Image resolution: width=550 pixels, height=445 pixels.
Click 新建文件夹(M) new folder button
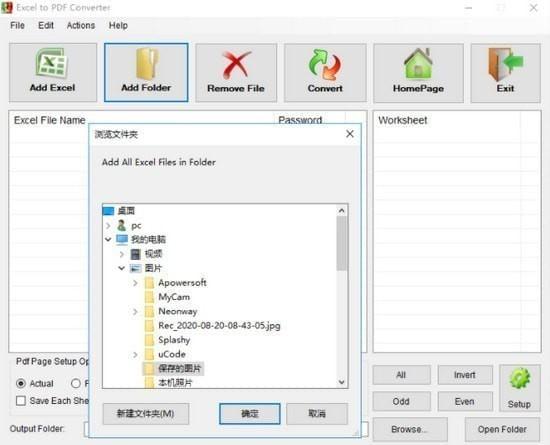click(x=146, y=414)
